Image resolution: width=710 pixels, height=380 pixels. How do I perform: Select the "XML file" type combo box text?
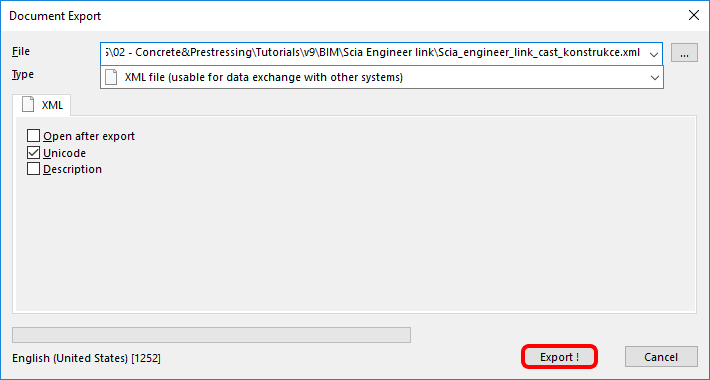(264, 77)
